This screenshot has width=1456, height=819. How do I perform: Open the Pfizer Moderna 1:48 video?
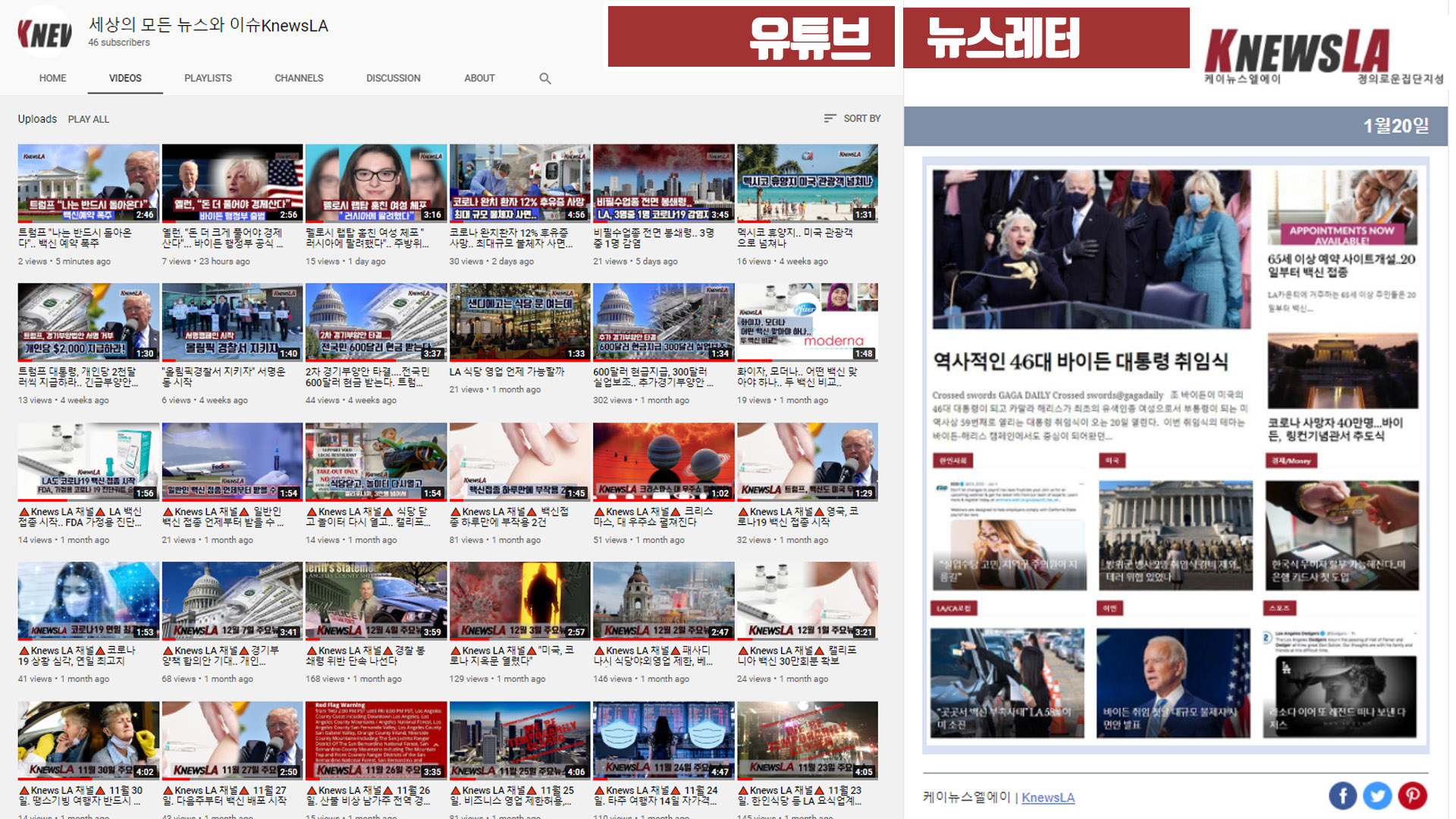click(x=808, y=322)
